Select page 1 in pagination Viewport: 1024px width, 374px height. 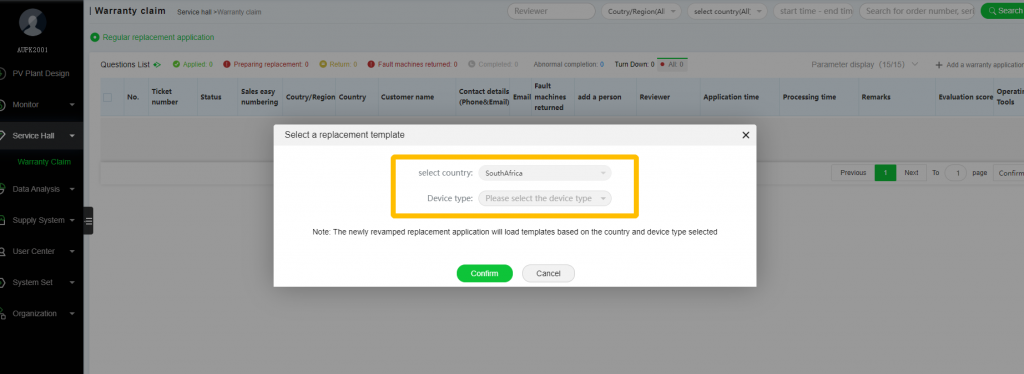886,173
